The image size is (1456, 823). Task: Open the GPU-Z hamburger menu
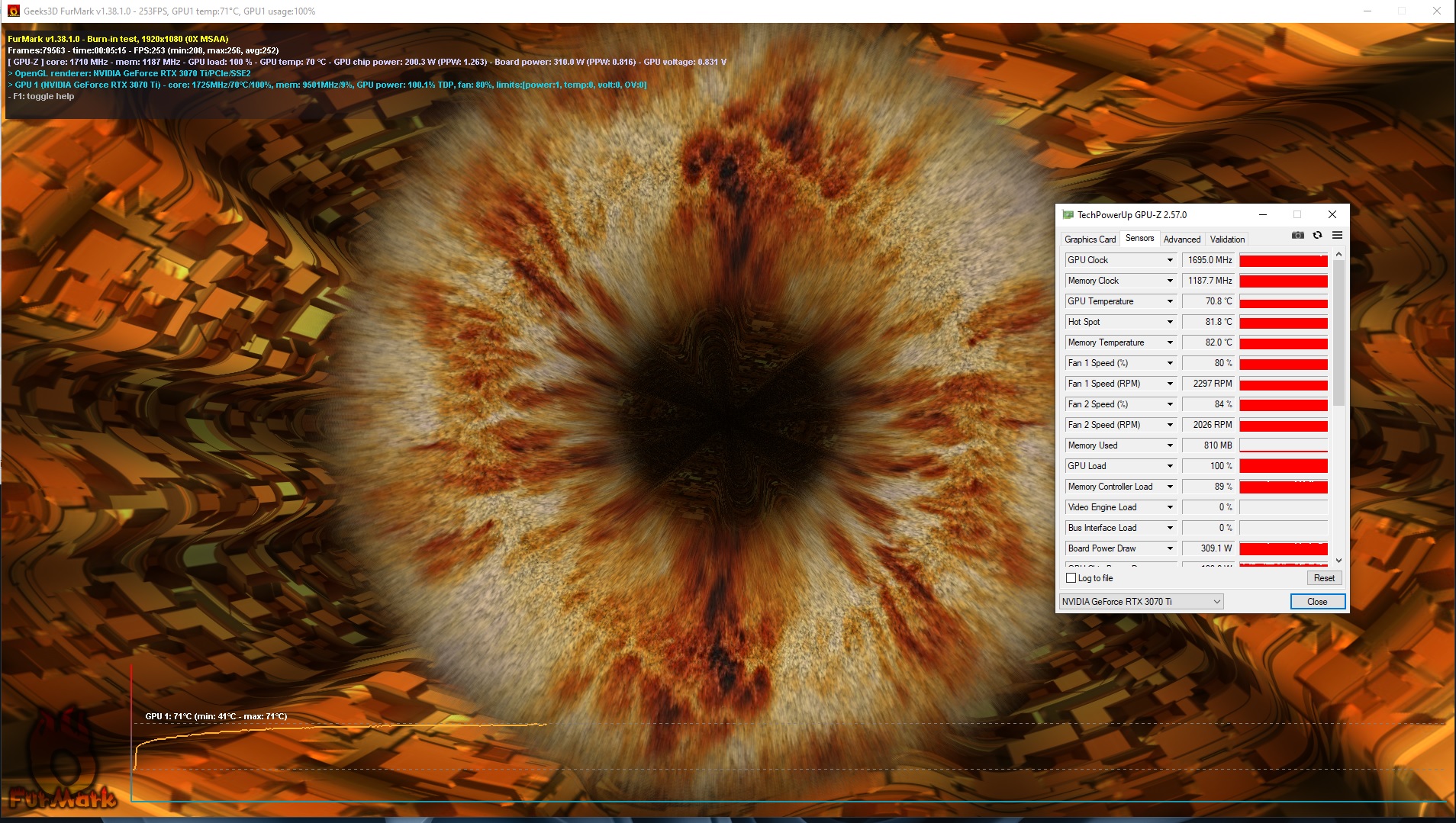[x=1337, y=236]
